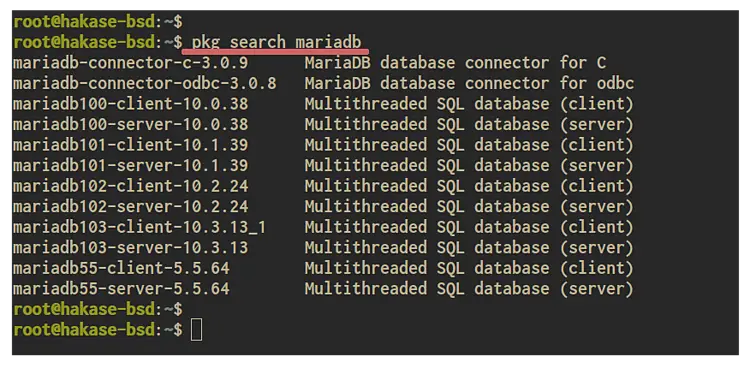Click the underlined pkg search mariadb command
Screen dimensions: 750x368
click(276, 42)
